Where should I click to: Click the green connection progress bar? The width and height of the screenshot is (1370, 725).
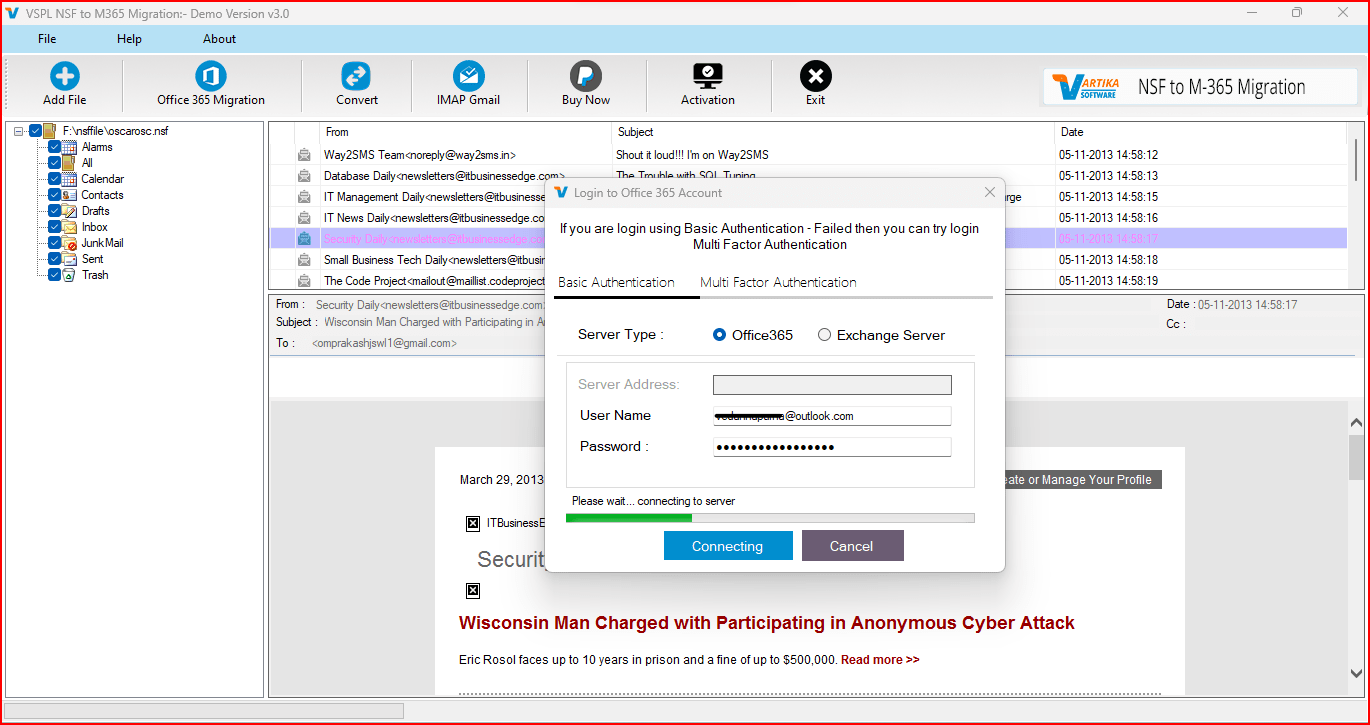pyautogui.click(x=629, y=518)
